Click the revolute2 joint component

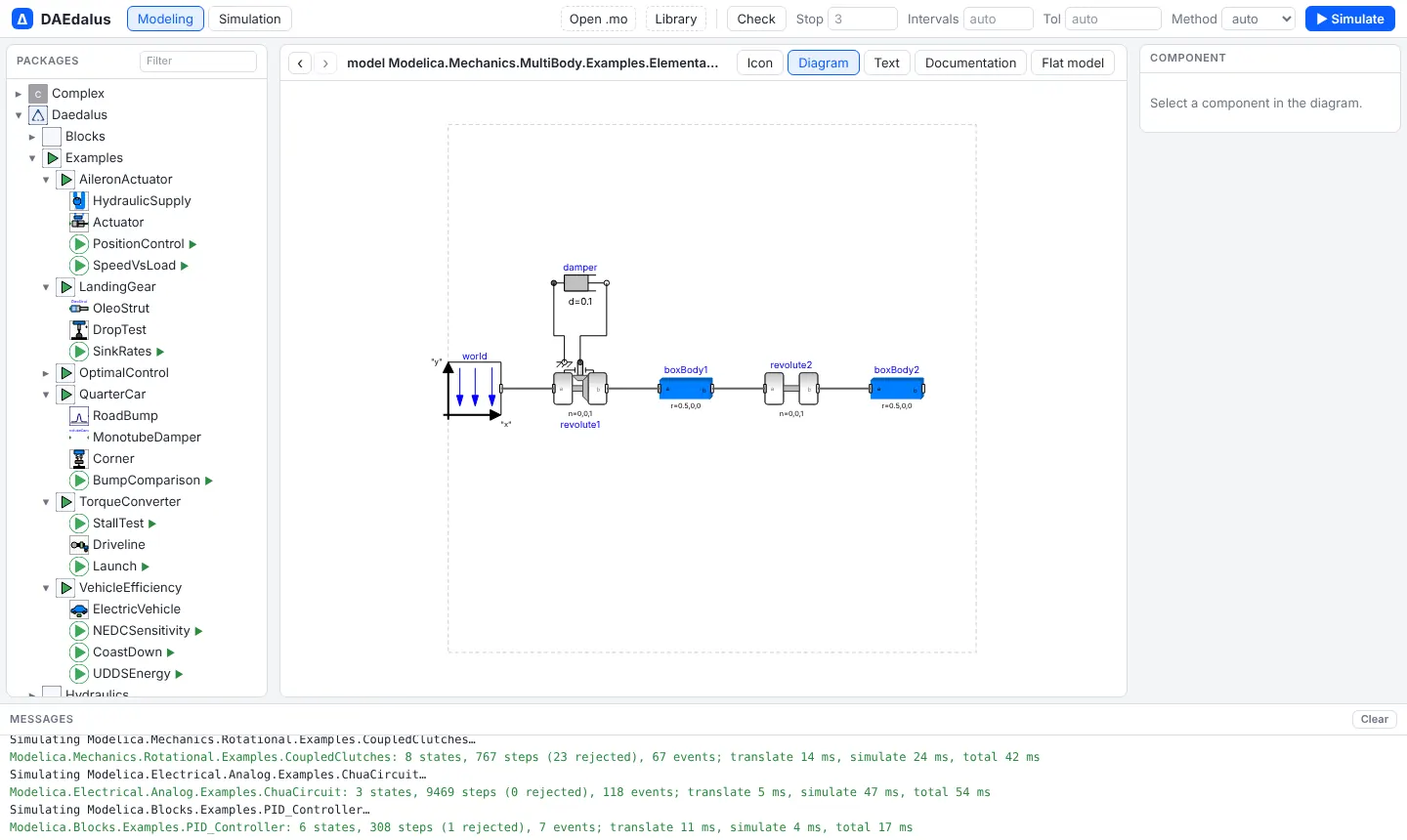(791, 389)
